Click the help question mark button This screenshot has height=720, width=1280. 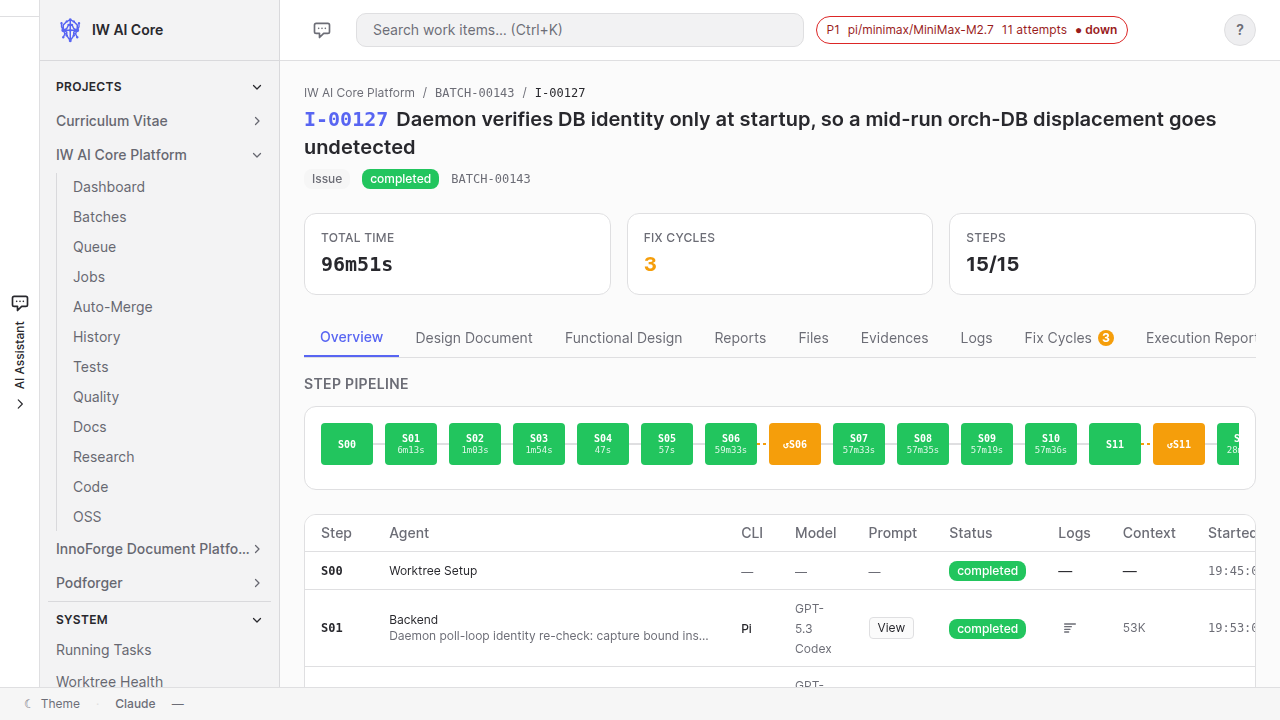point(1240,30)
